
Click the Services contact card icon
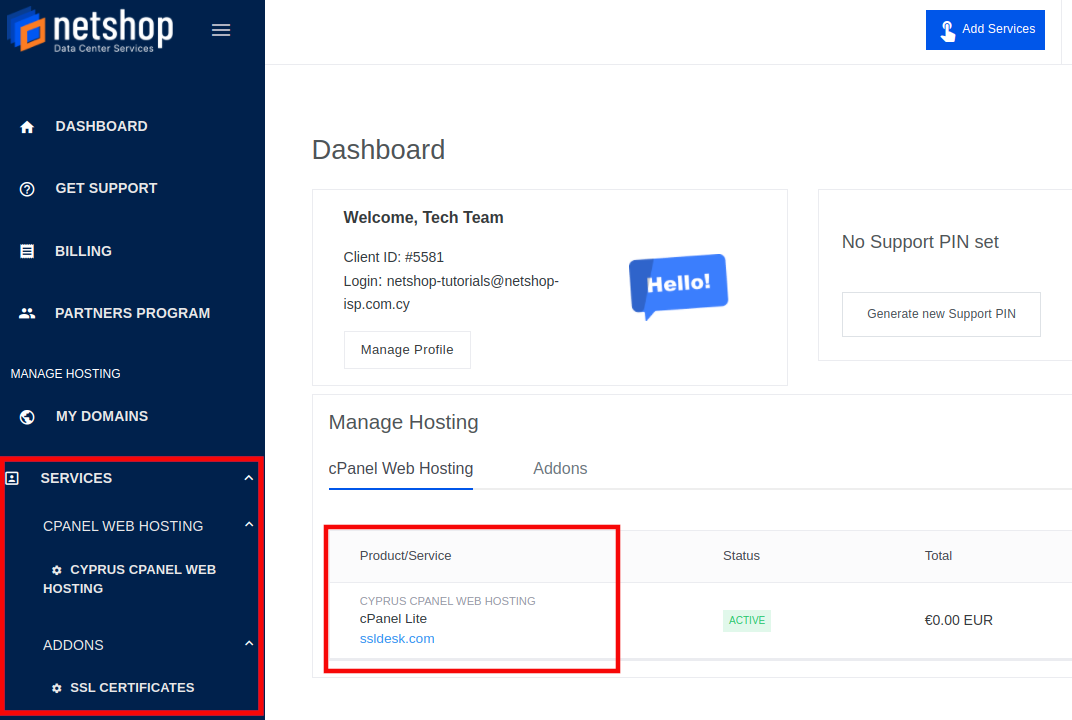(12, 478)
